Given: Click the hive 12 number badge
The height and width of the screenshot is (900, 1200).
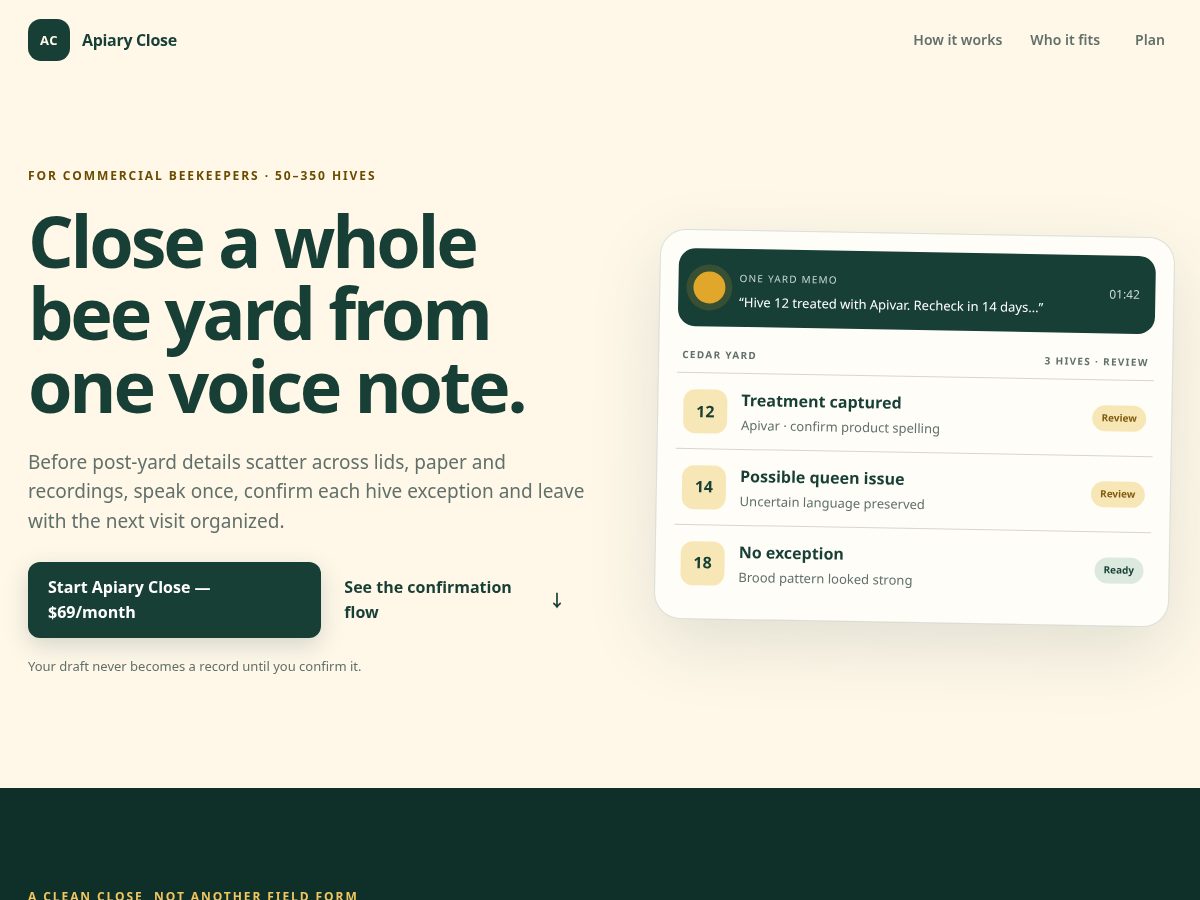Looking at the screenshot, I should point(705,411).
